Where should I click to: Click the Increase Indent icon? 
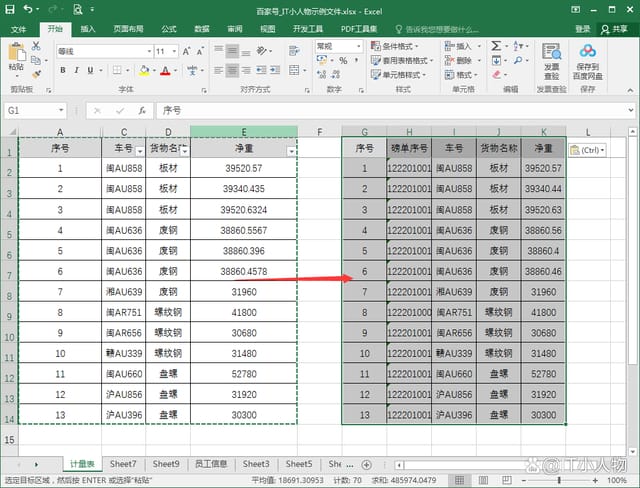point(275,70)
